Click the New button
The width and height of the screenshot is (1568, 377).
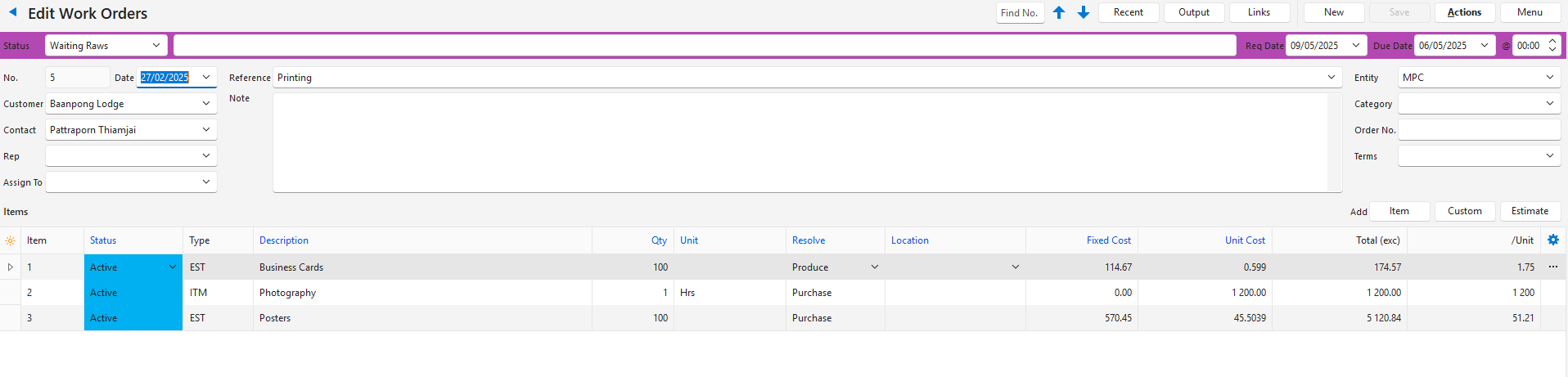point(1333,12)
